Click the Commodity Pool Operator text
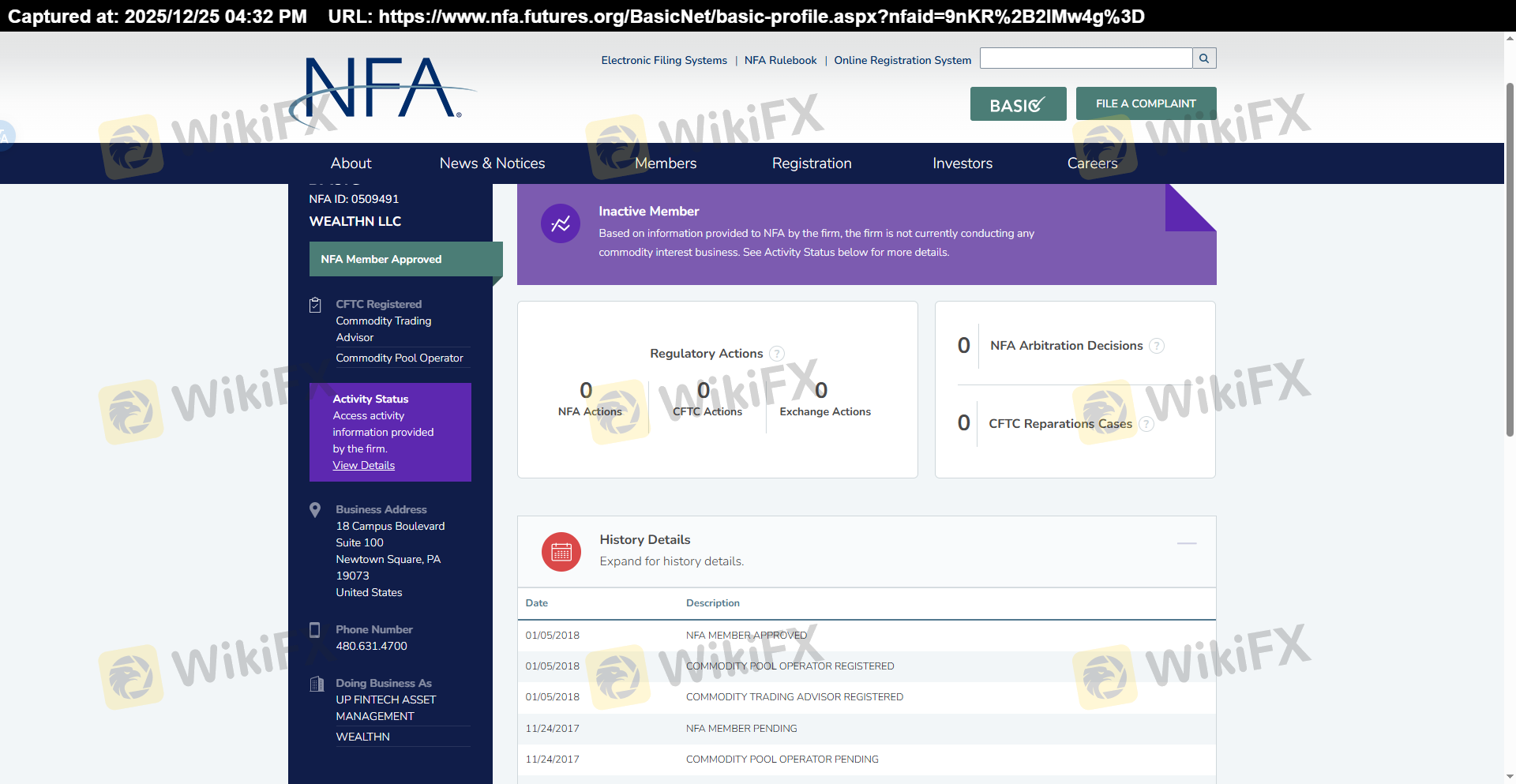Viewport: 1516px width, 784px height. coord(399,358)
